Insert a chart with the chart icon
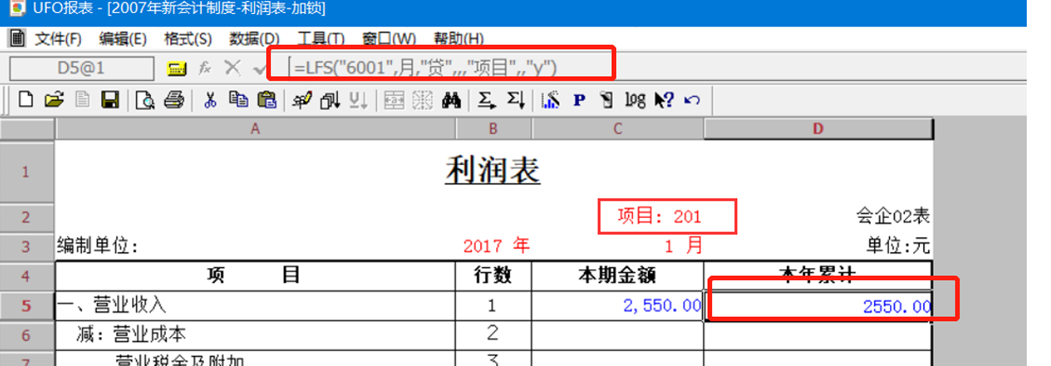1051x366 pixels. click(x=550, y=101)
